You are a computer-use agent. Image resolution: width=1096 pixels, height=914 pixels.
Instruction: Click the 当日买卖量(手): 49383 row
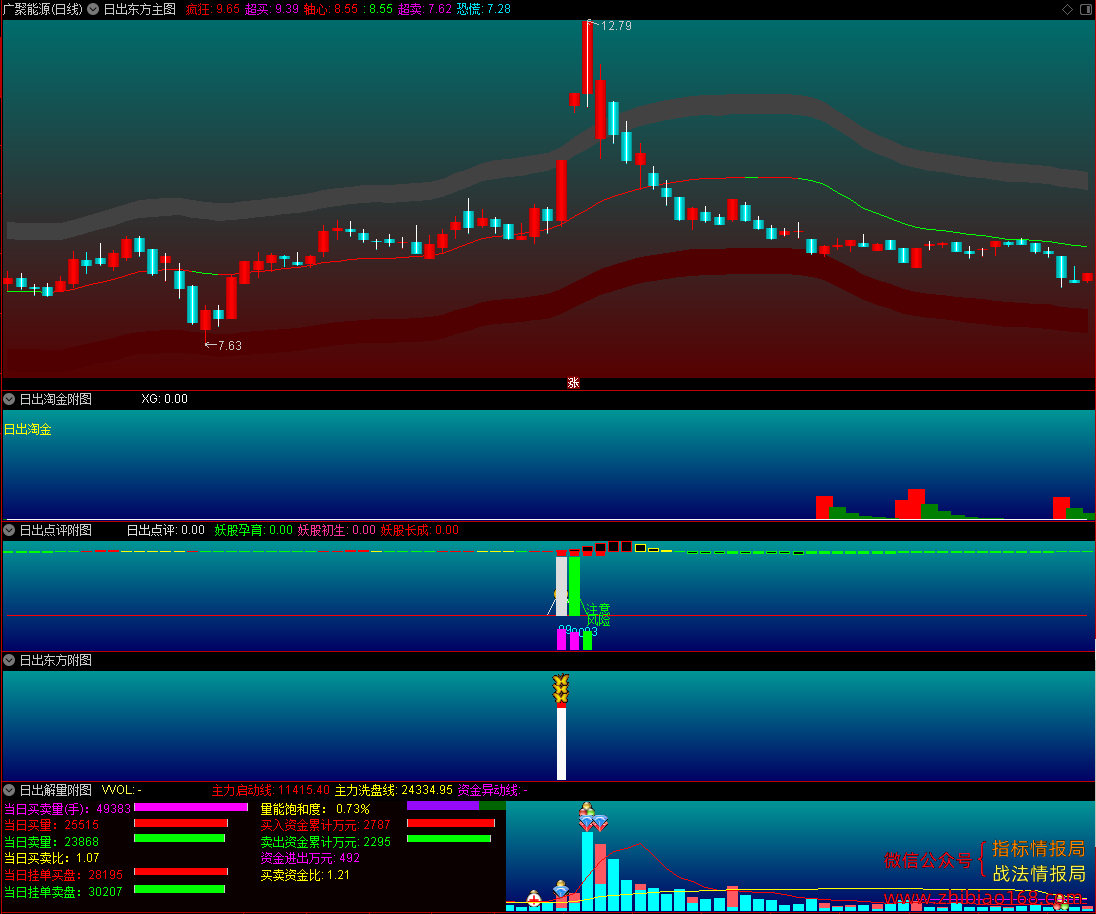pyautogui.click(x=67, y=809)
